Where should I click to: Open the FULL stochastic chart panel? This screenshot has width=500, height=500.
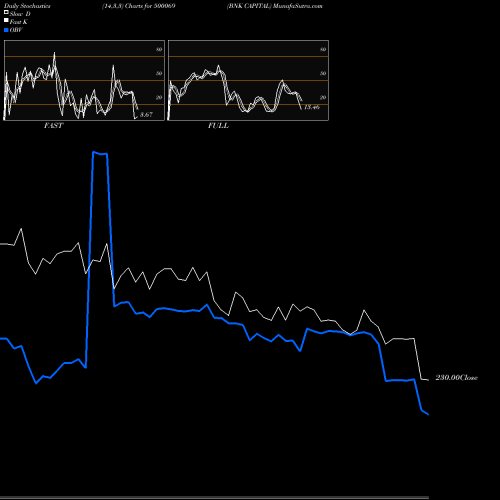[x=248, y=80]
